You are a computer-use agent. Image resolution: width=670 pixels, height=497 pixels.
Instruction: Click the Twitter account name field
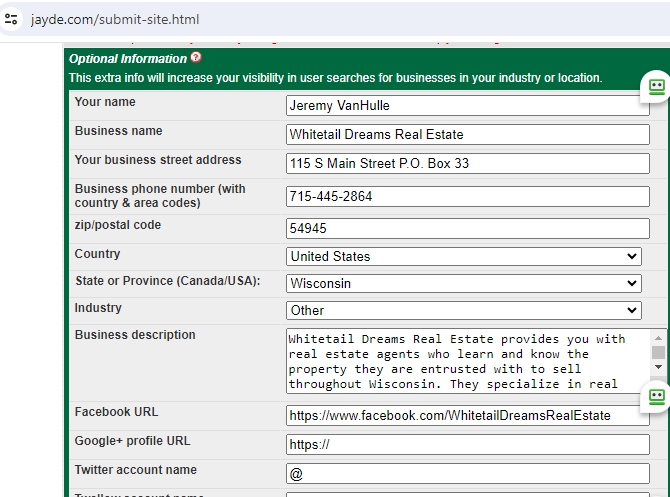coord(467,474)
